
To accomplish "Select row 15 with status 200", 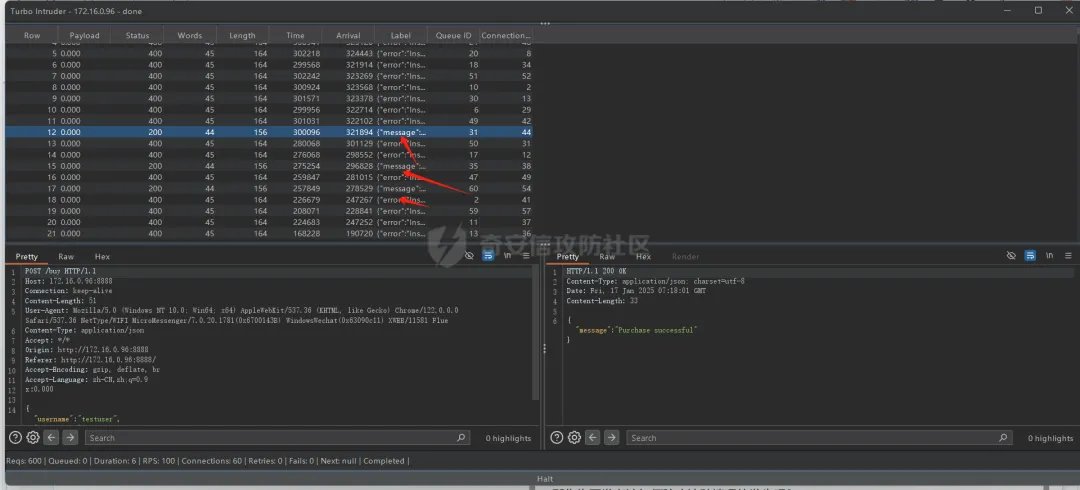I will tap(269, 166).
